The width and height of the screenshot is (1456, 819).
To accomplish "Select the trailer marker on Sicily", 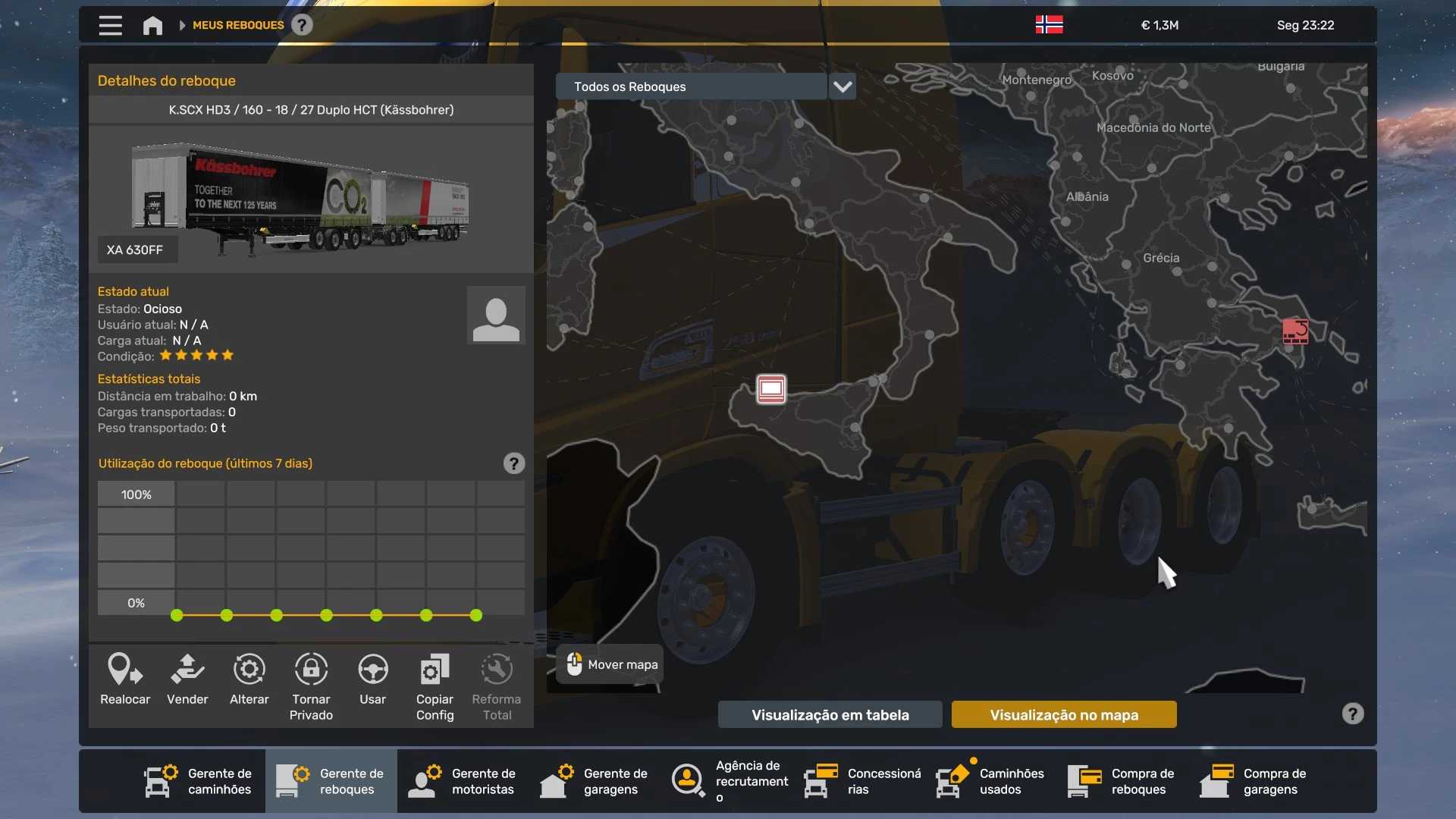I will [771, 389].
